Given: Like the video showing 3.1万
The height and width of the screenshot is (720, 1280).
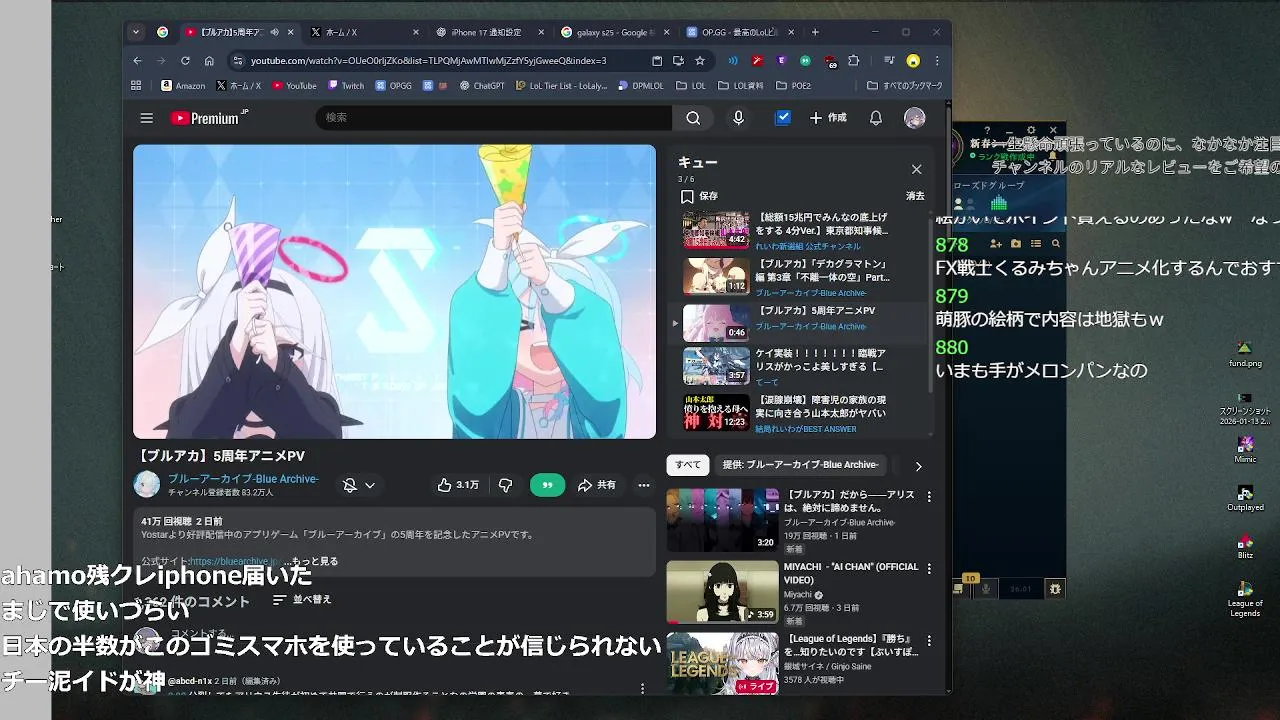Looking at the screenshot, I should [457, 485].
